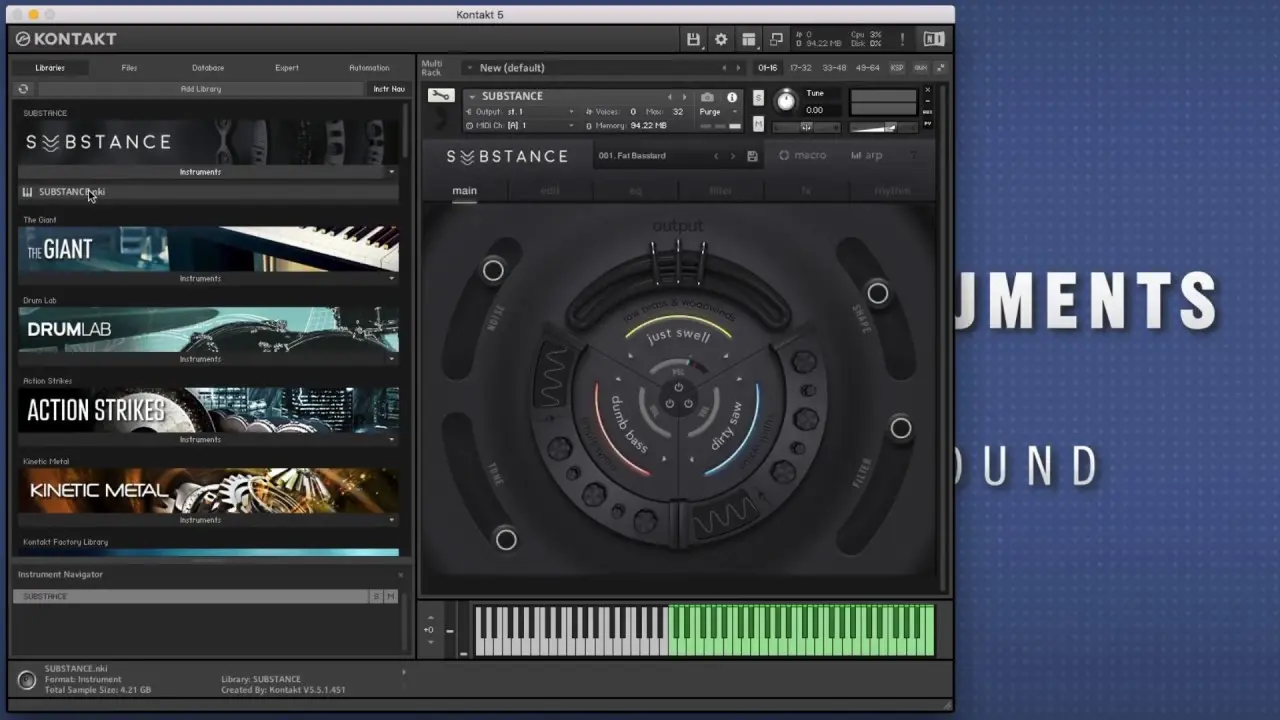The height and width of the screenshot is (720, 1280).
Task: Open Kontakt options gear icon
Action: [x=721, y=39]
